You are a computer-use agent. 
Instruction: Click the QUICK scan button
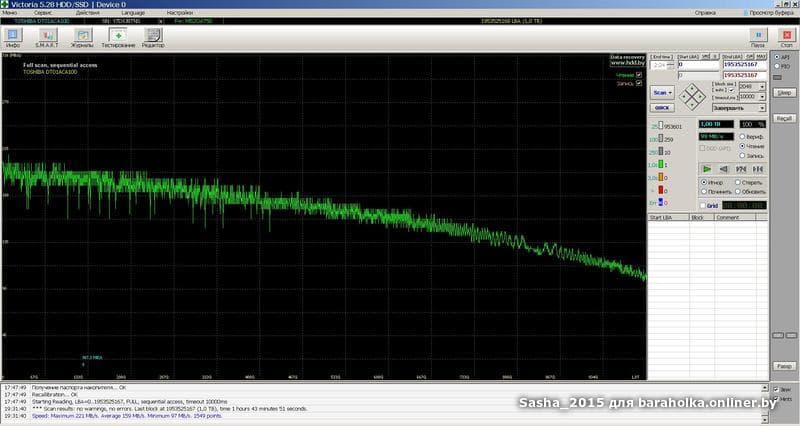662,108
